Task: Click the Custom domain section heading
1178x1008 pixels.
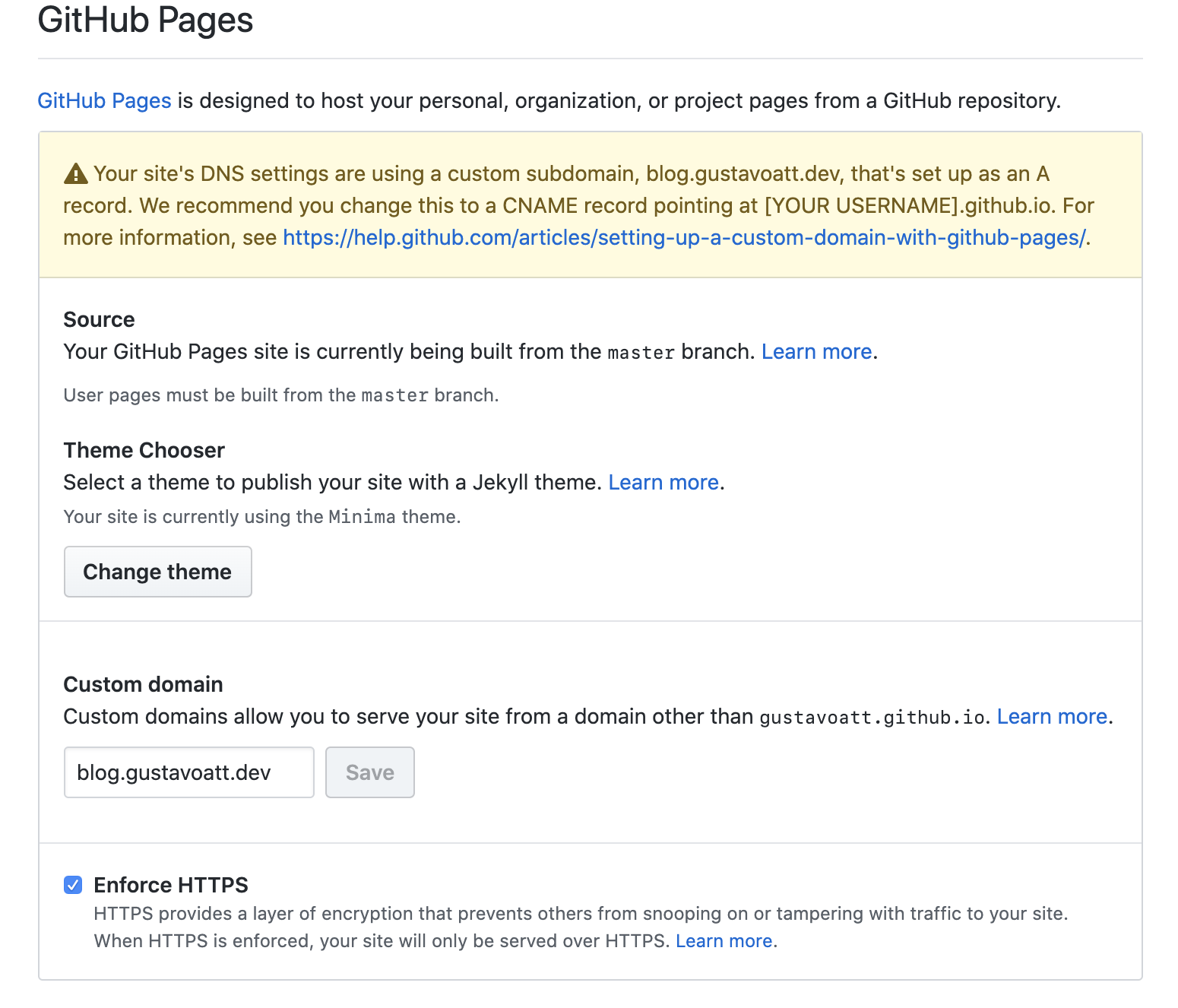Action: [x=143, y=684]
